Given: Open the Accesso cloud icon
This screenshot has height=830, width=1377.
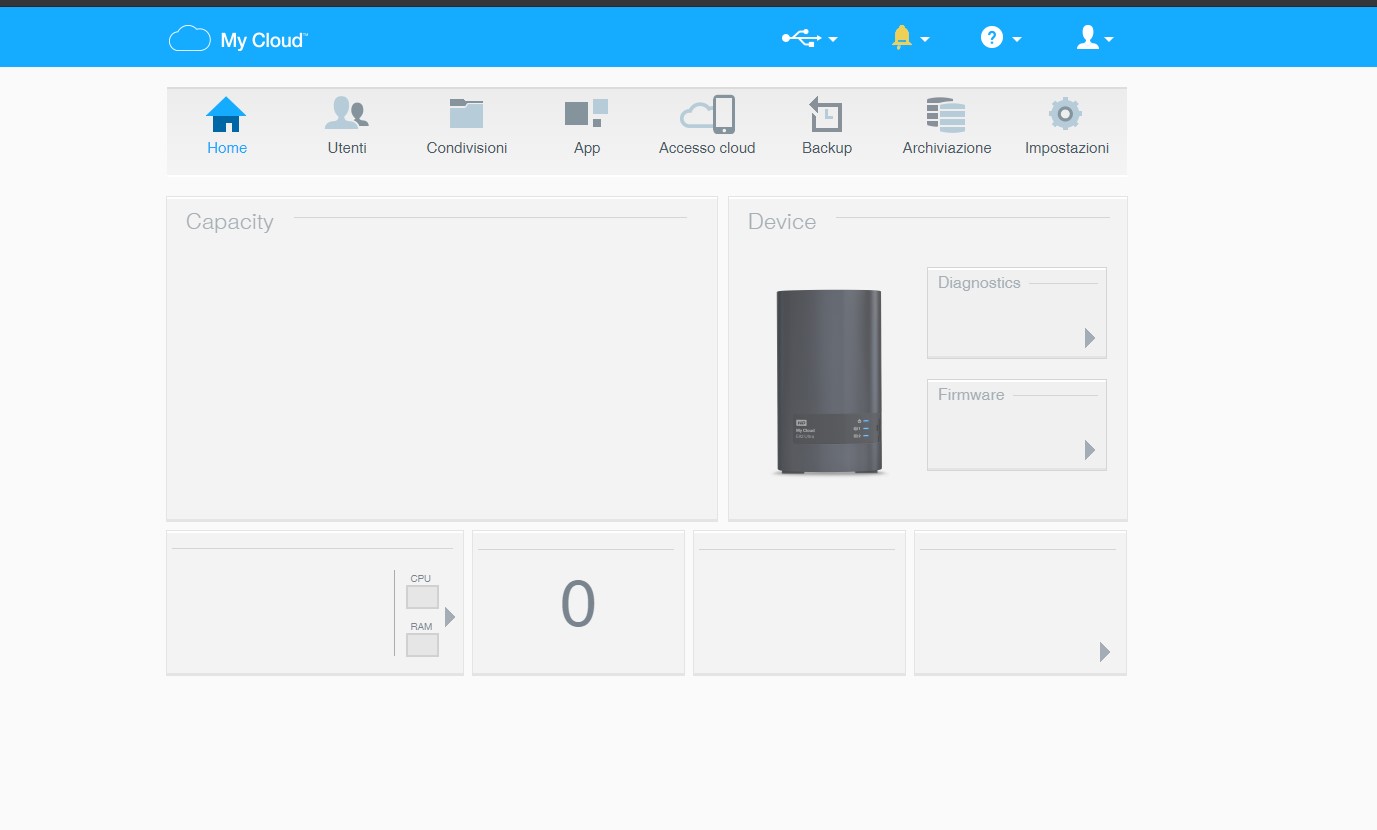Looking at the screenshot, I should [707, 114].
